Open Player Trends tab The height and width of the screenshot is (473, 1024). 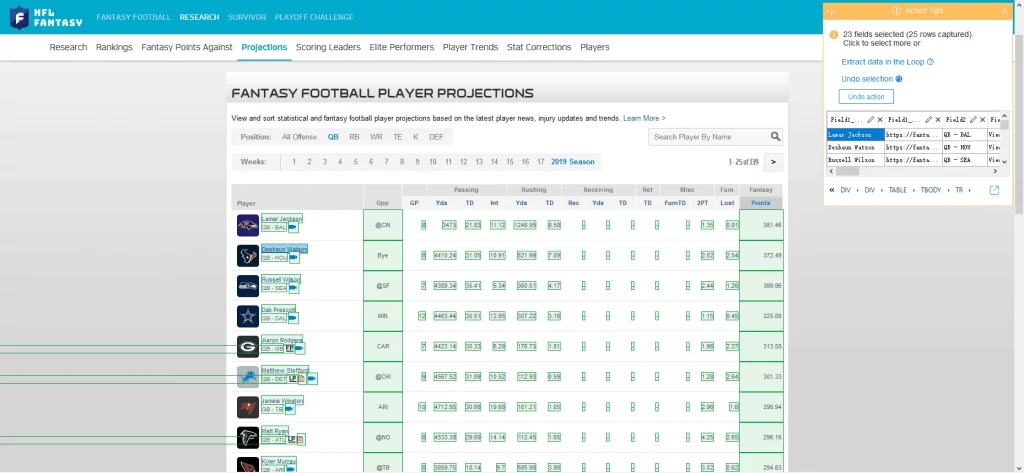(470, 47)
